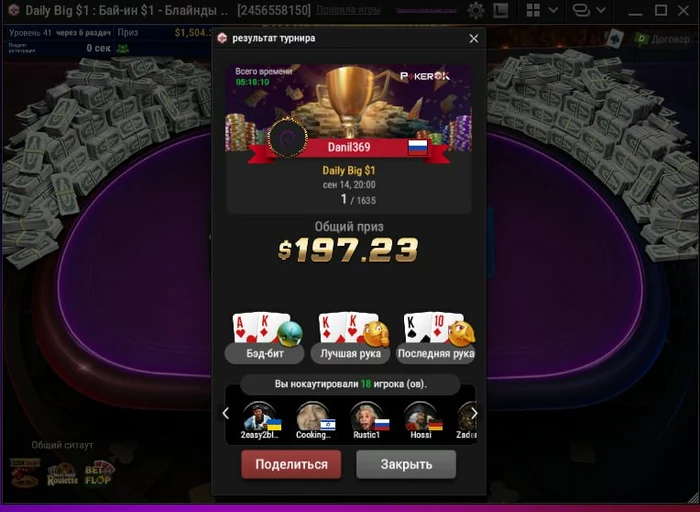700x512 pixels.
Task: Click Rustic1 player avatar
Action: click(367, 416)
